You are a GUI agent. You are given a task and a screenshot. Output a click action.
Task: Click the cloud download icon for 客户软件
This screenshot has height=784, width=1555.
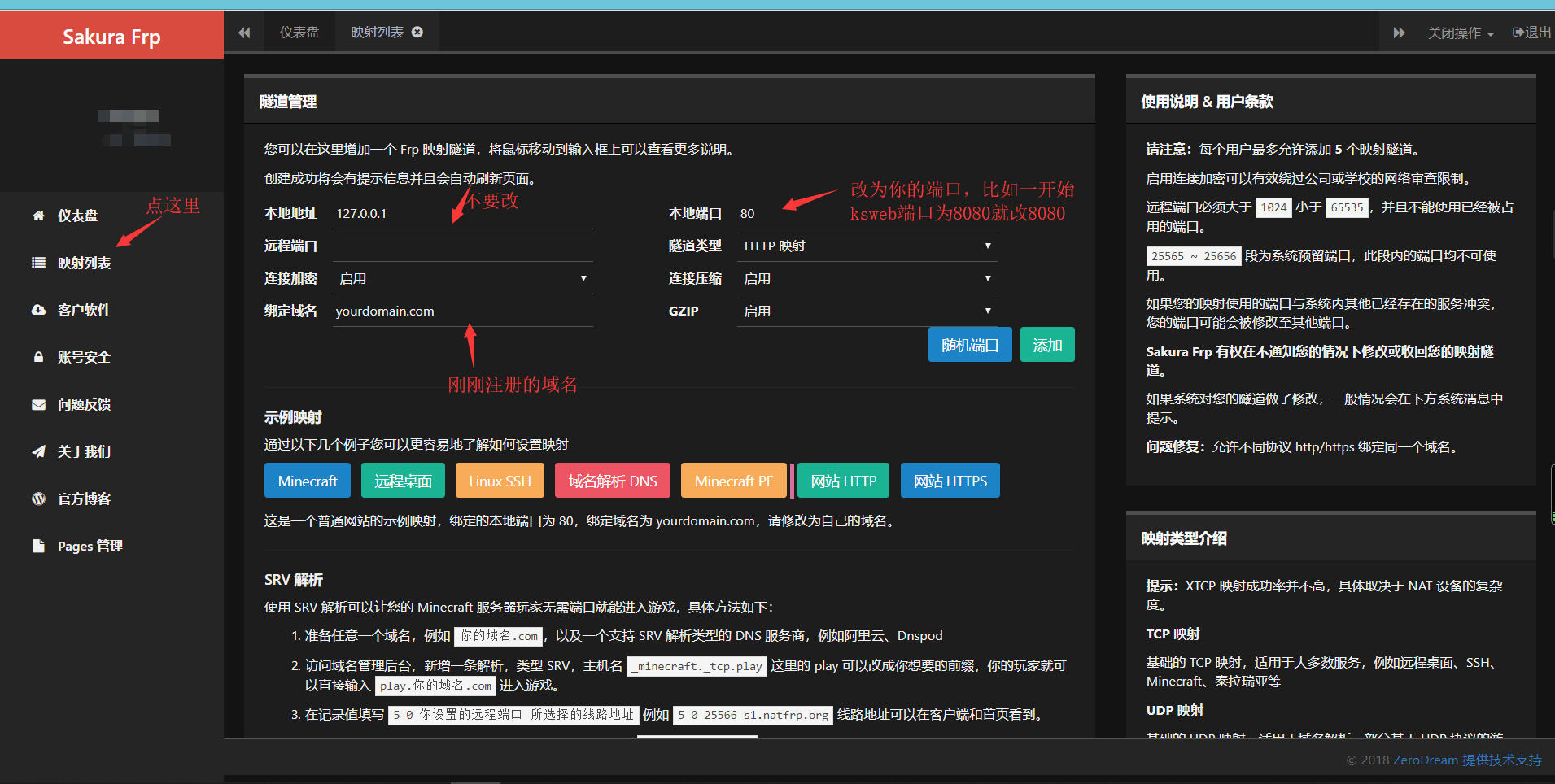(x=38, y=310)
